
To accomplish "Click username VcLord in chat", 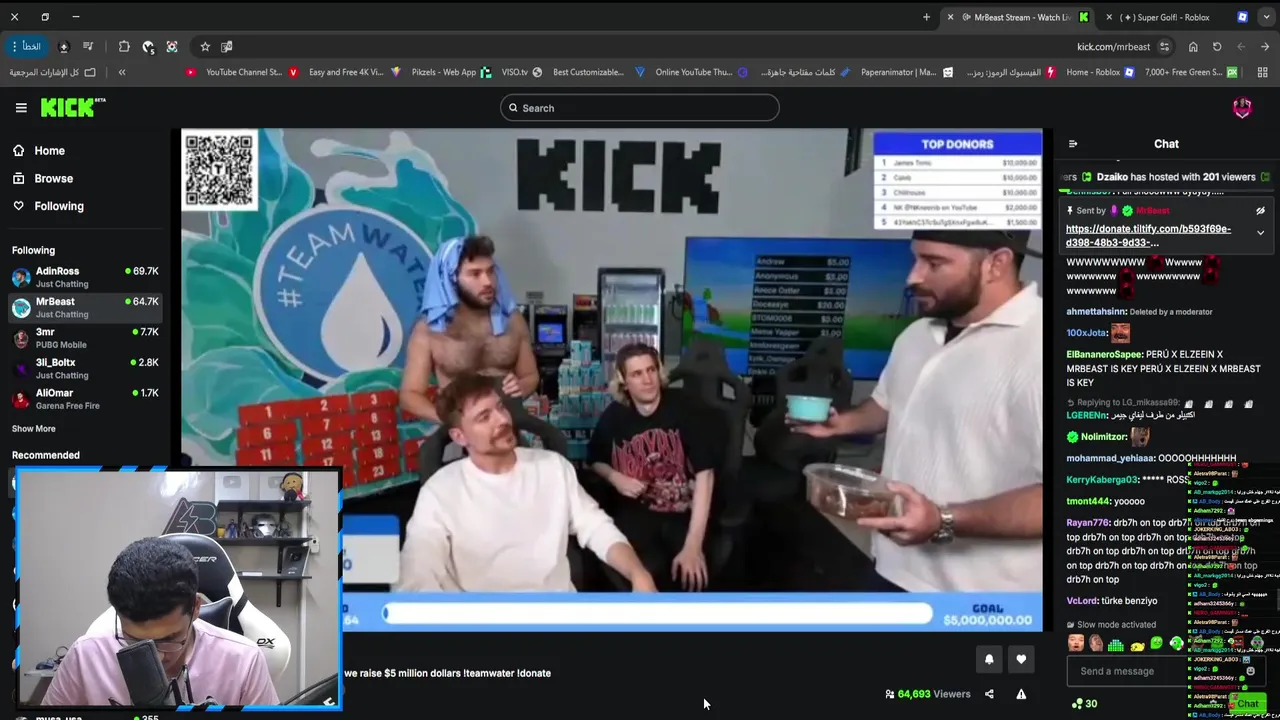I will tap(1082, 601).
